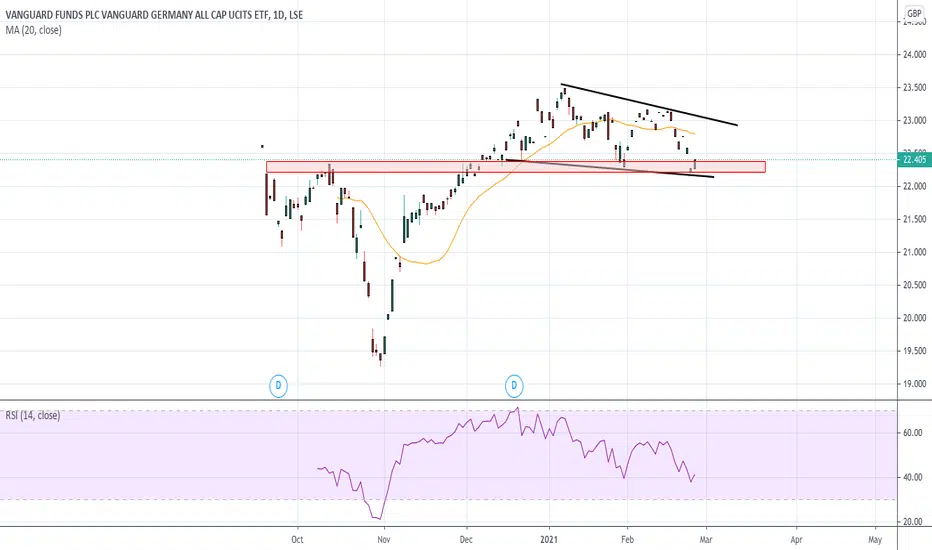The width and height of the screenshot is (932, 550).
Task: Click the 21.500 price axis label
Action: (x=915, y=219)
